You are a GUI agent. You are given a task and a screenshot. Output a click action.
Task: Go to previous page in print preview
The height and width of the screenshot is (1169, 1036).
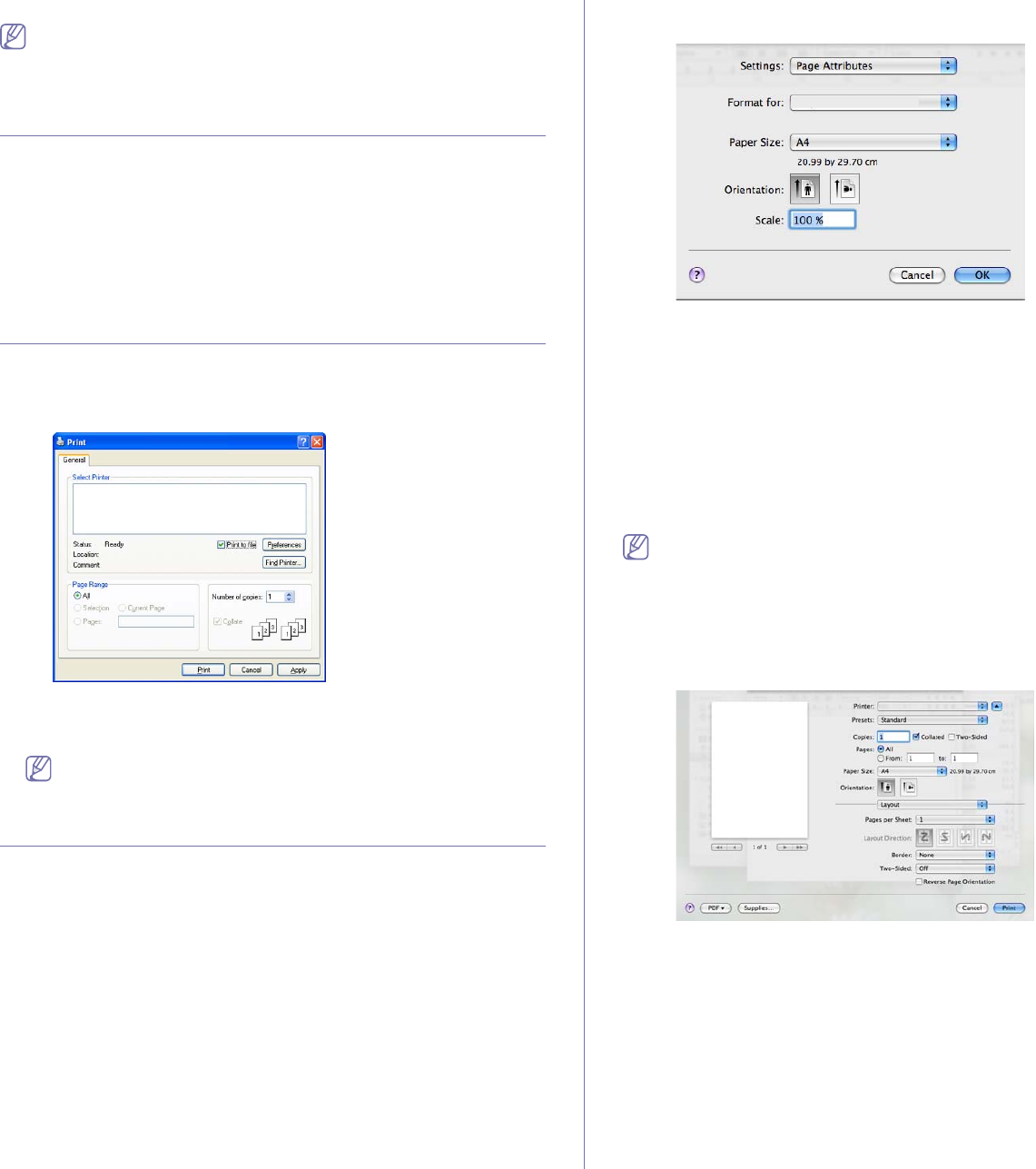coord(735,847)
